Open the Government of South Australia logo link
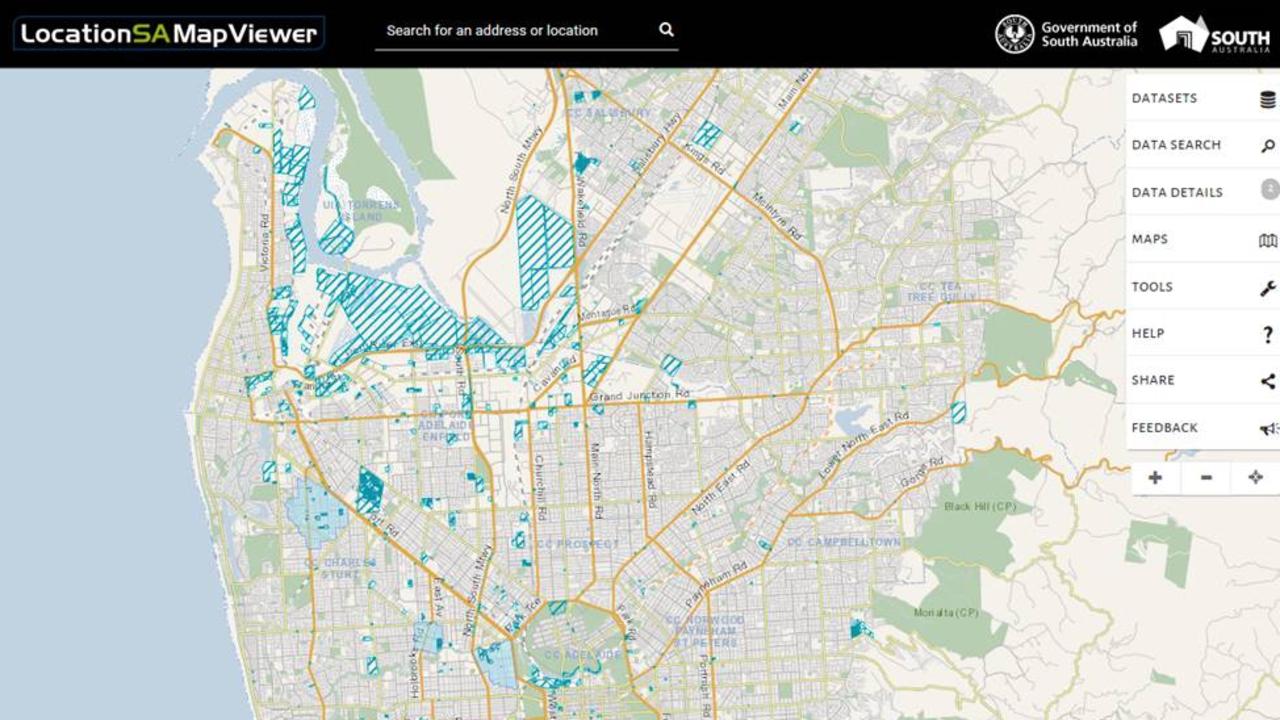 tap(1066, 34)
